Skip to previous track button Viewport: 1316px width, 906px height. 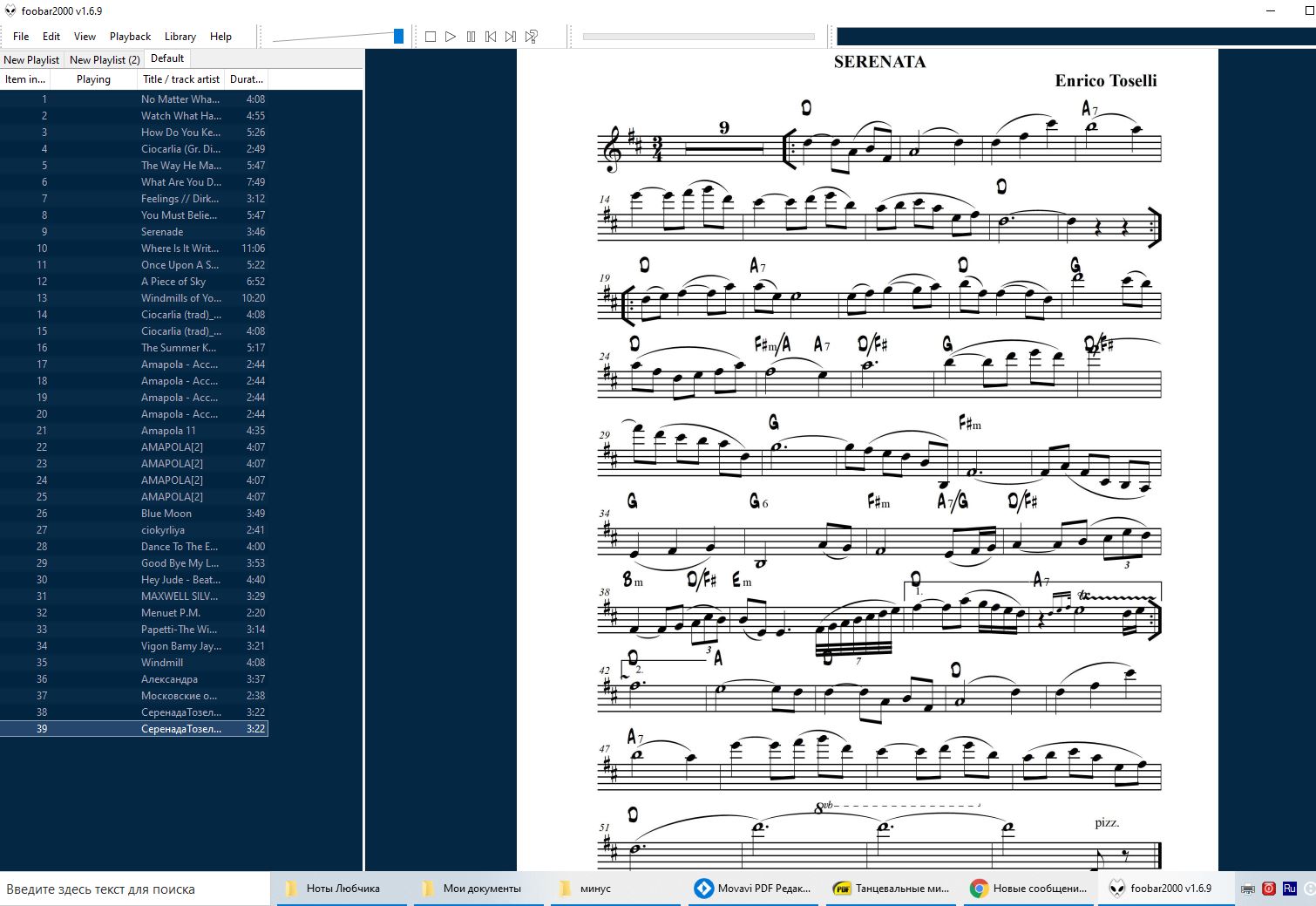click(x=491, y=37)
